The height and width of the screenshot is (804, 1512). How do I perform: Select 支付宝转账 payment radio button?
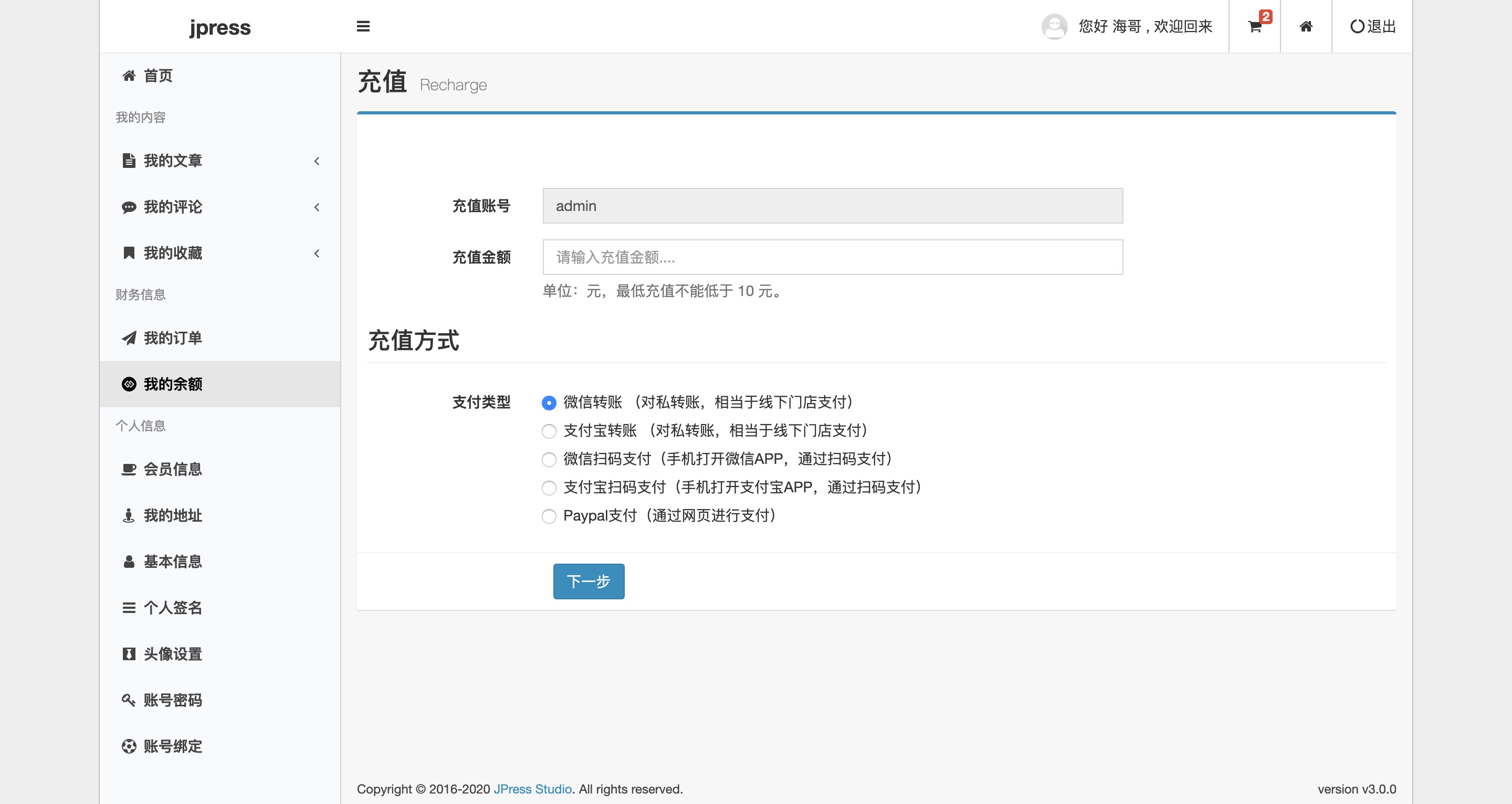(549, 431)
